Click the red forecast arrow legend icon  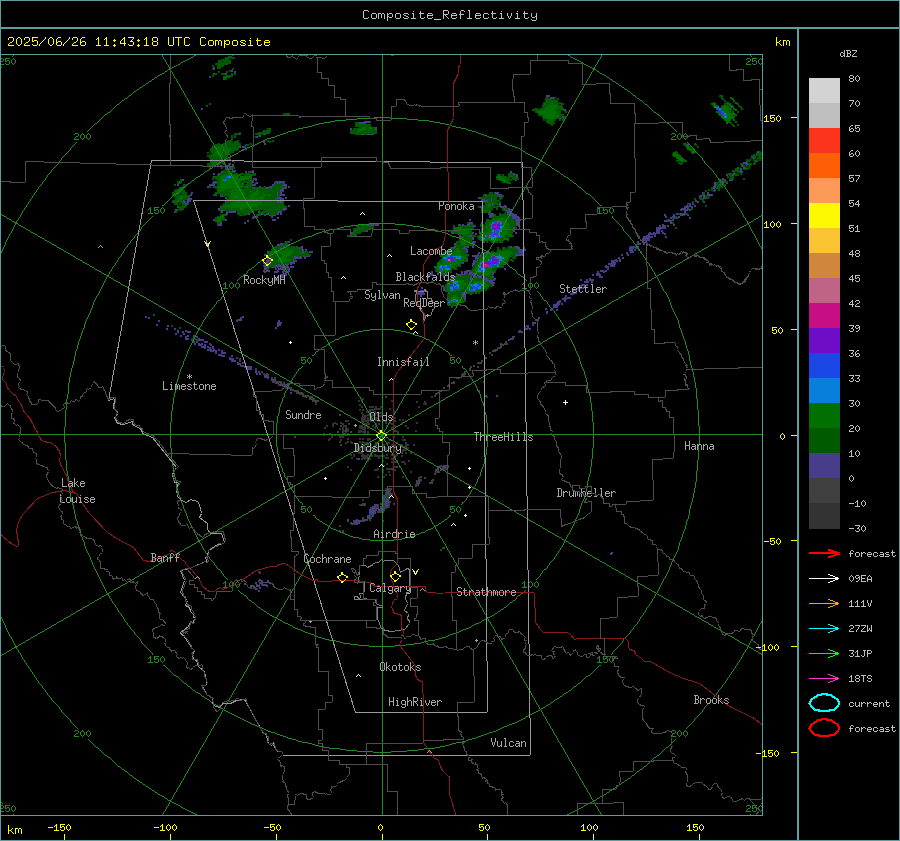click(824, 553)
